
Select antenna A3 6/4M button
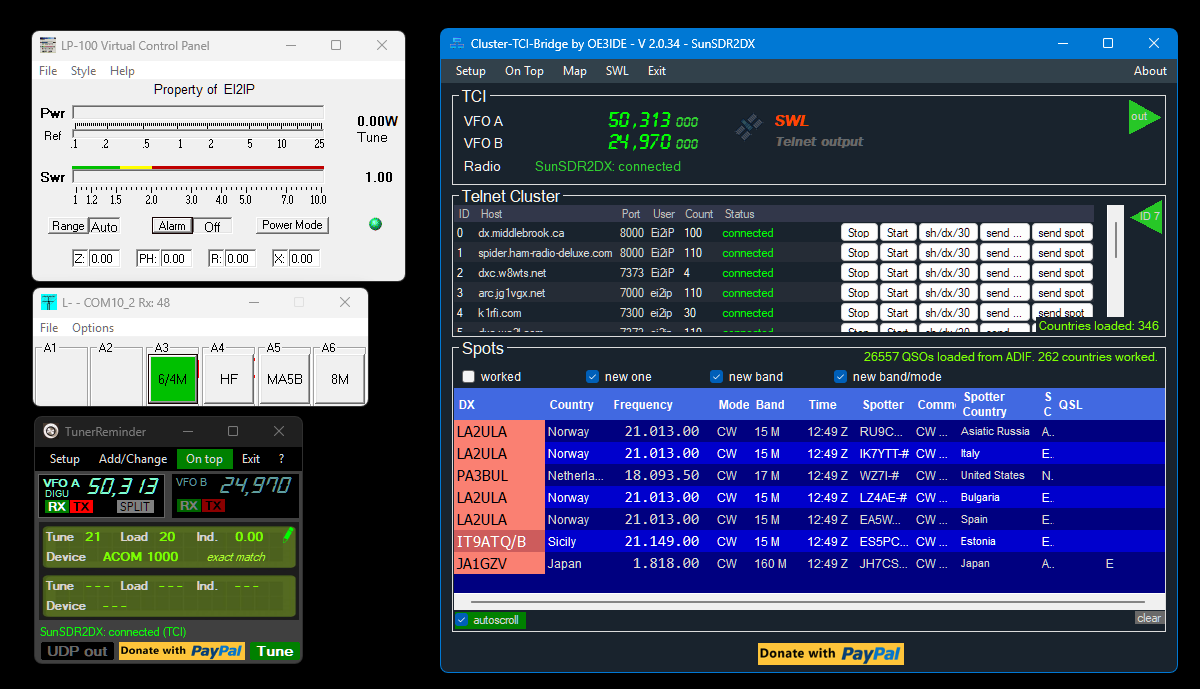(x=173, y=379)
